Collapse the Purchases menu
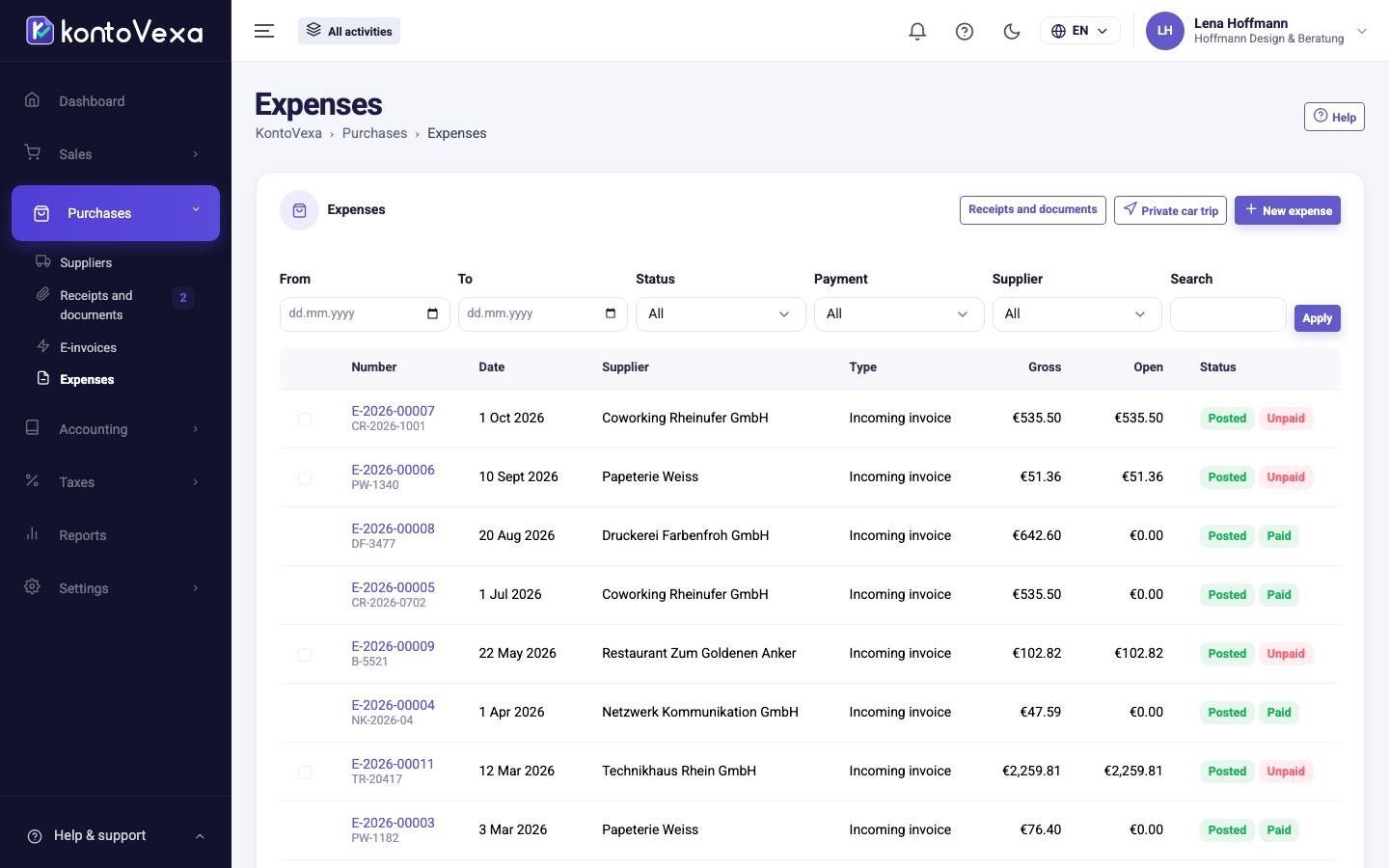This screenshot has width=1389, height=868. (116, 213)
